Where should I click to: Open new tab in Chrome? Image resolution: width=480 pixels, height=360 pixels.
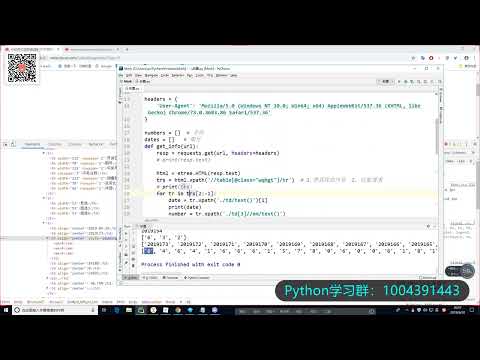coord(127,49)
